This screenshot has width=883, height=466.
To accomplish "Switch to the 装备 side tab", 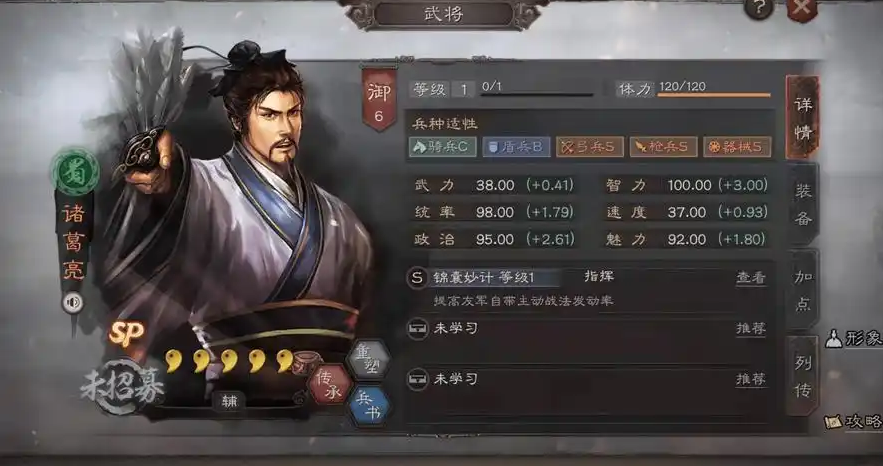I will click(x=803, y=205).
